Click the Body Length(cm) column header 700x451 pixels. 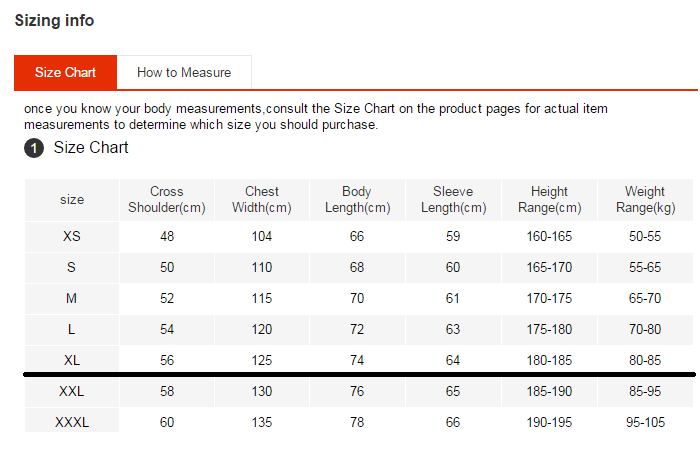(x=357, y=200)
